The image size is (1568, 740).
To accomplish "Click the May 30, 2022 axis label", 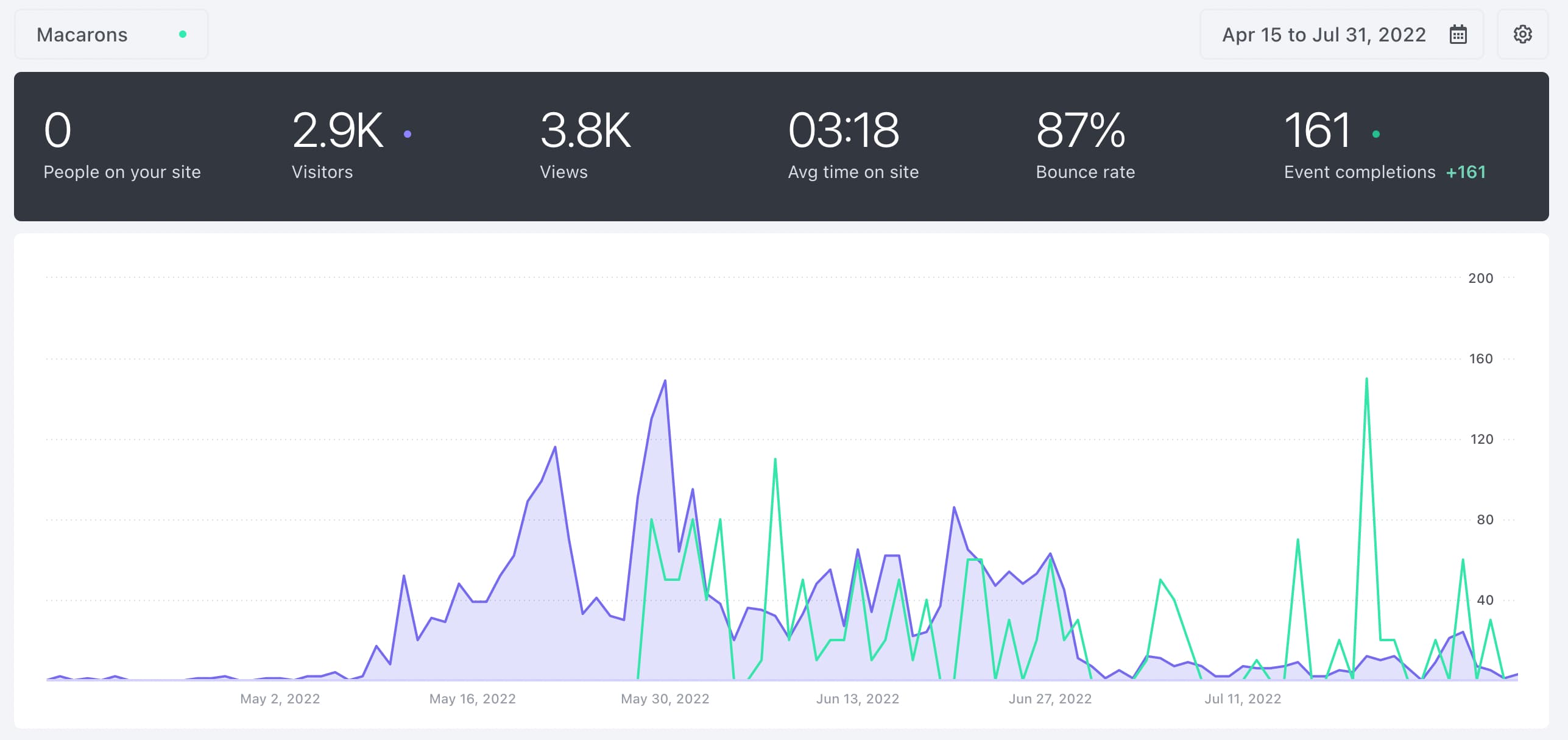I will (665, 699).
